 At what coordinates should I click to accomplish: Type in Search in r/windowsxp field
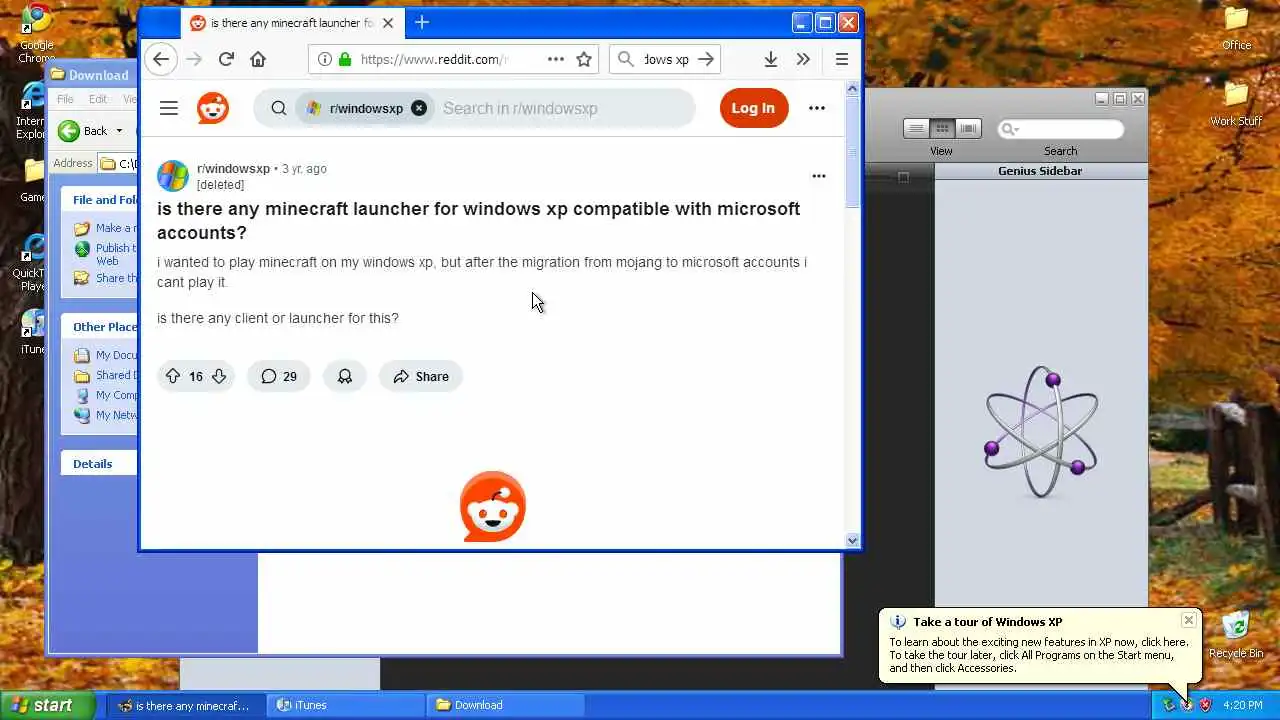[x=562, y=108]
